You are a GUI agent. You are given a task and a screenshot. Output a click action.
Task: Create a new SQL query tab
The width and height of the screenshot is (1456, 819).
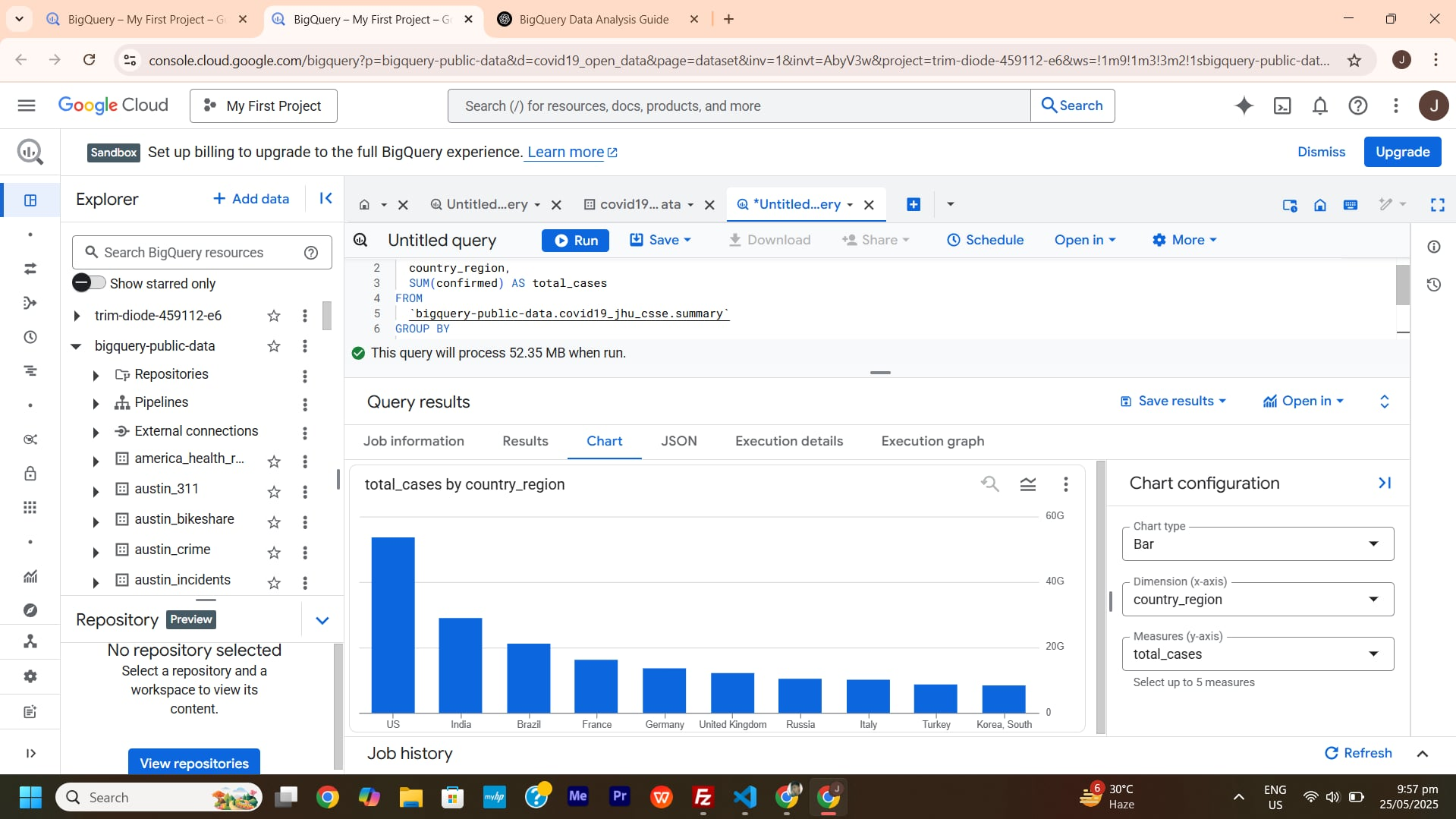(x=914, y=204)
